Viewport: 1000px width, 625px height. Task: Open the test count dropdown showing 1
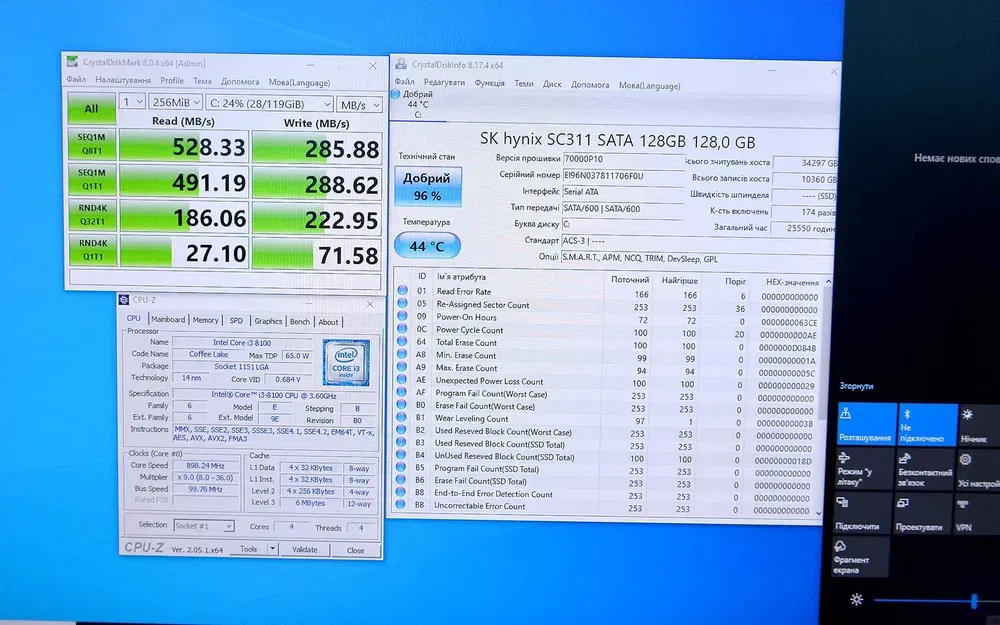click(132, 101)
